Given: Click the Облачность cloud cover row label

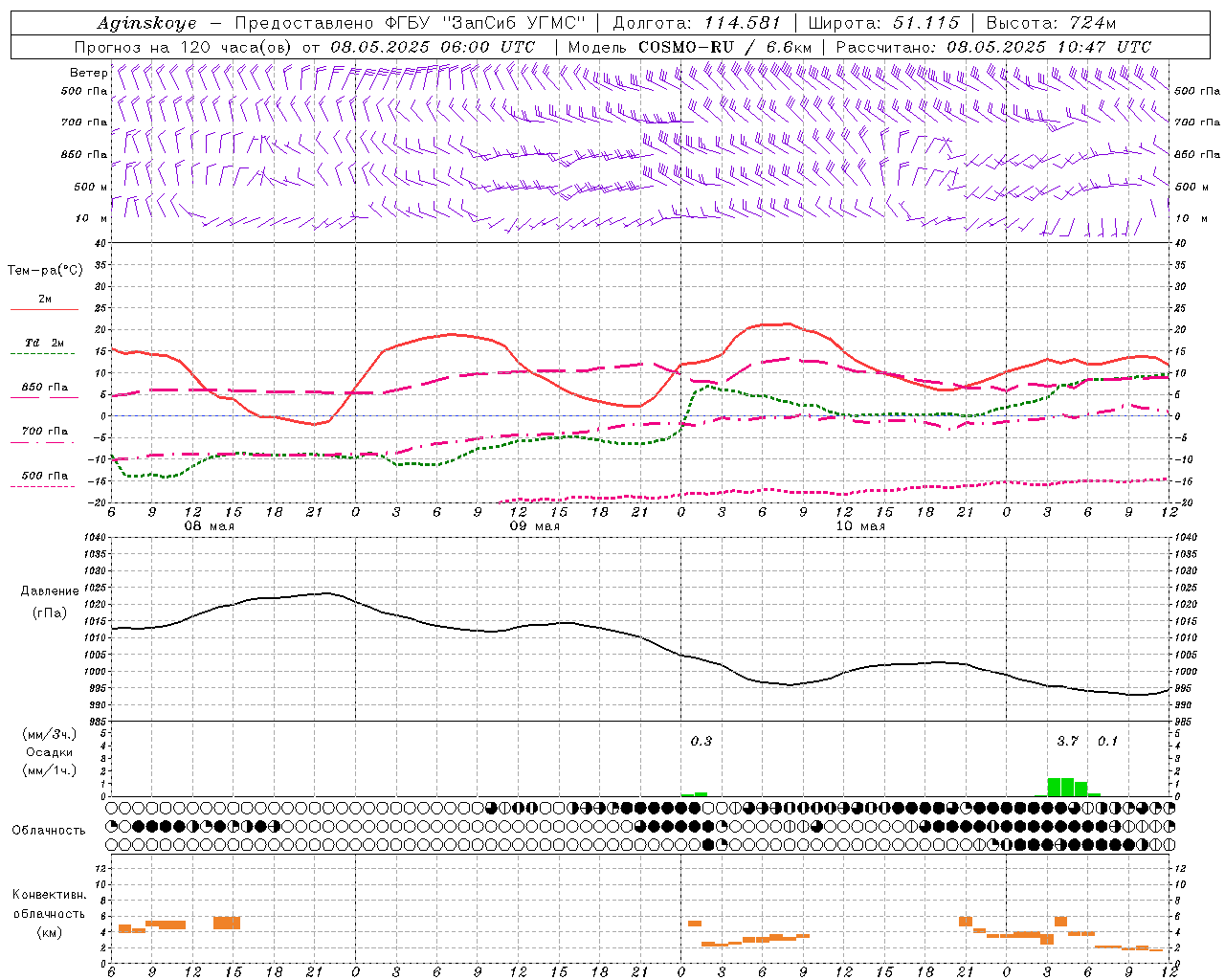Looking at the screenshot, I should pos(49,831).
